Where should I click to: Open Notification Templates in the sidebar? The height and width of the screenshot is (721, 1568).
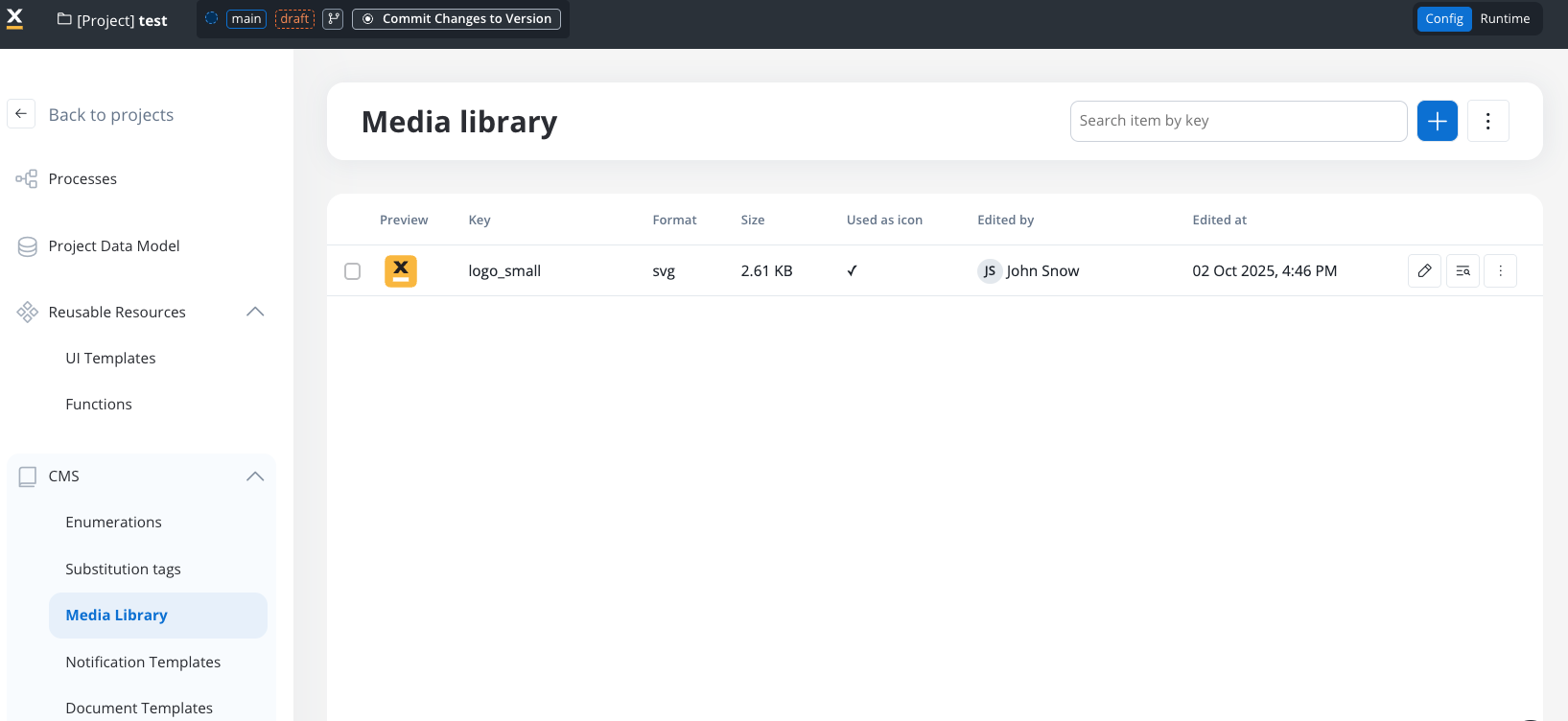click(143, 663)
